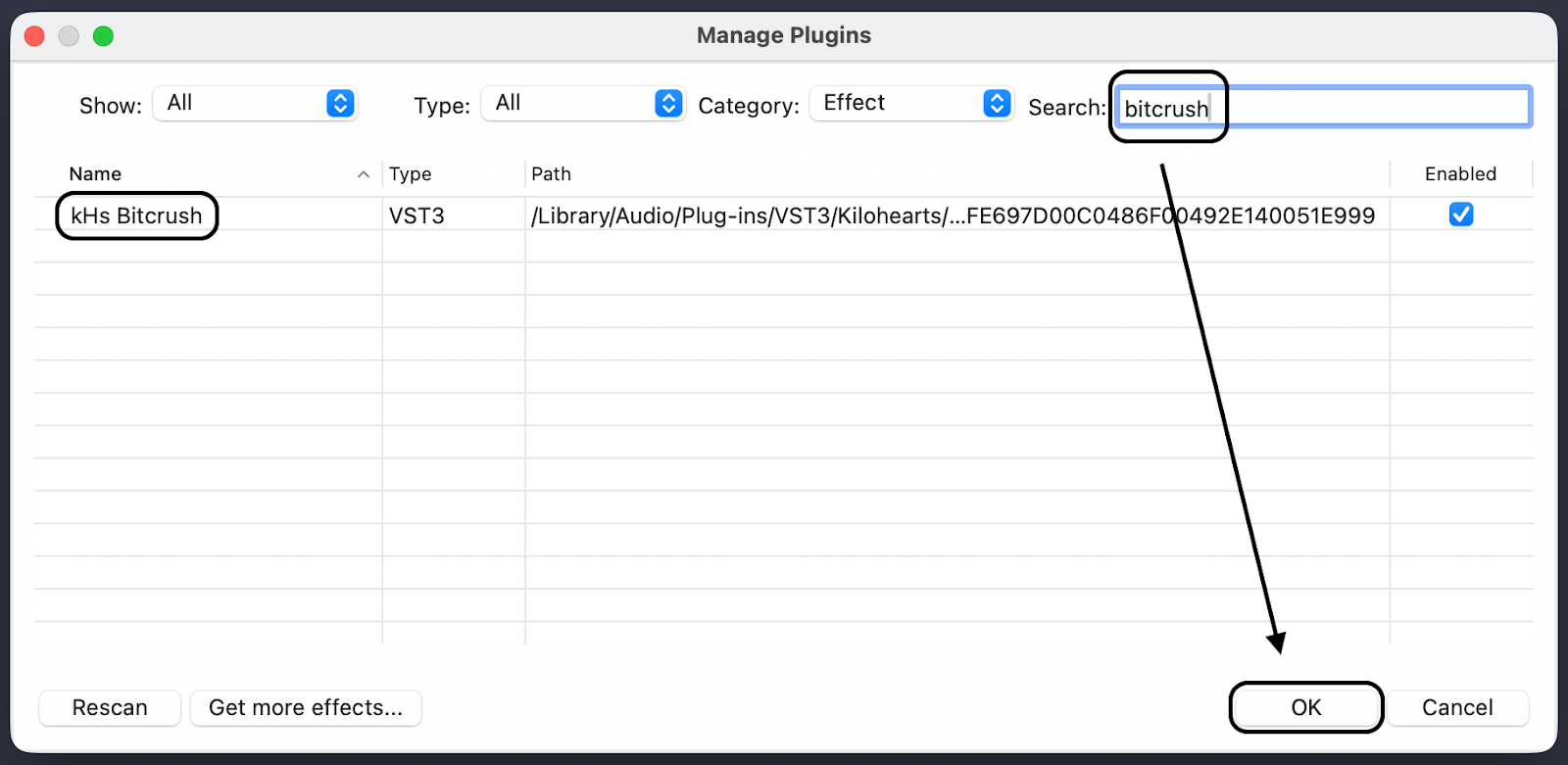Click the VST3 type cell

[416, 215]
